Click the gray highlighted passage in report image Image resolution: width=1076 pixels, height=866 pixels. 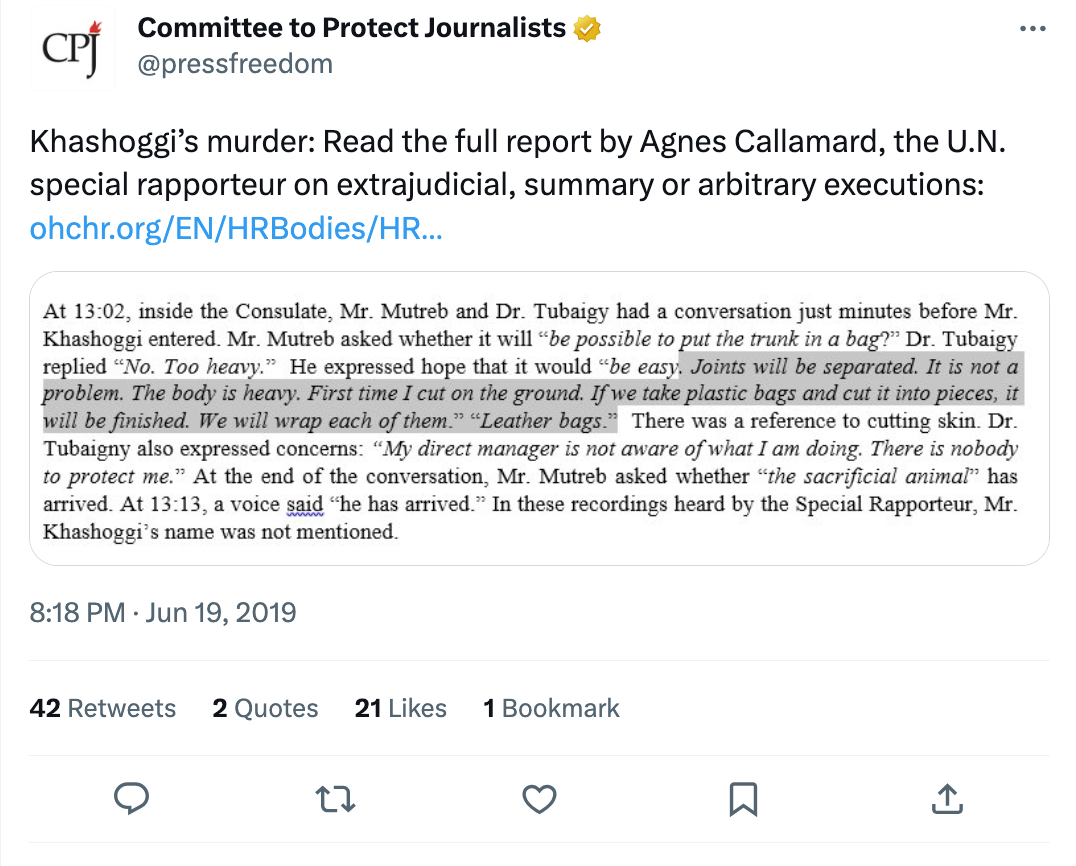coord(533,393)
